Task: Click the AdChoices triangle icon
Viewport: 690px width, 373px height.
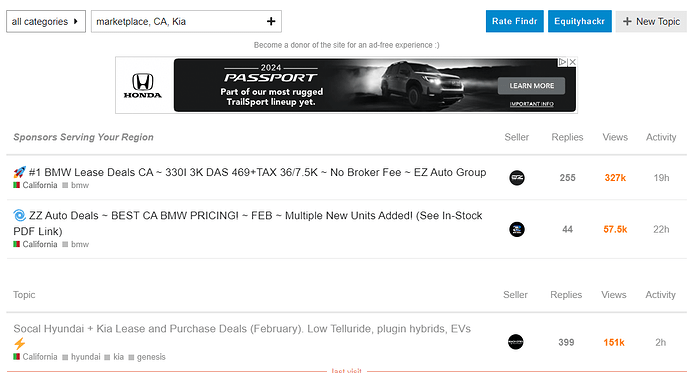Action: pos(562,62)
